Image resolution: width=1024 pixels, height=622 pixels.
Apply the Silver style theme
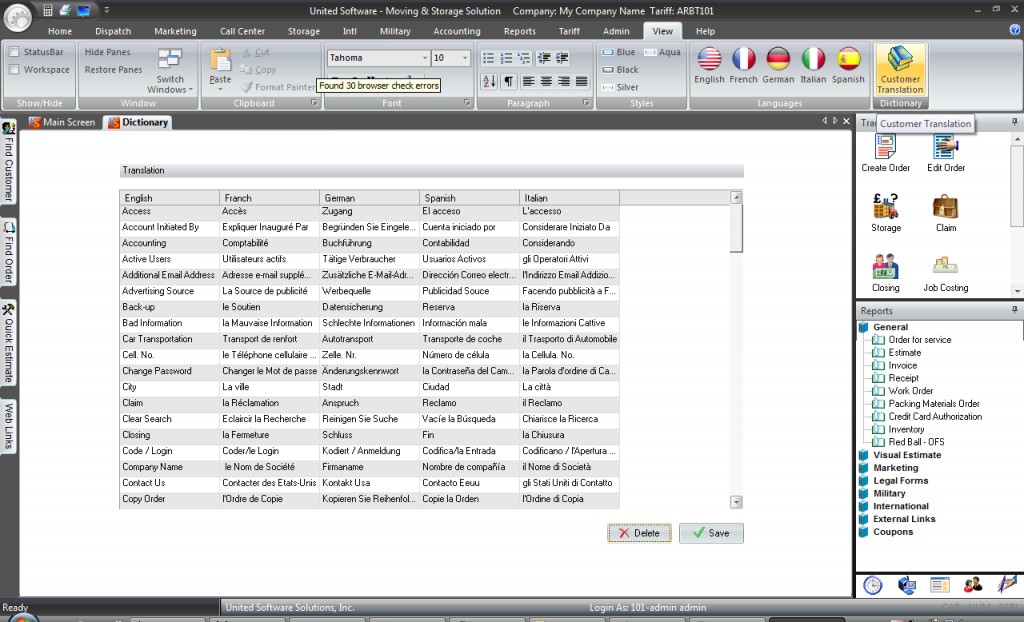click(x=620, y=87)
